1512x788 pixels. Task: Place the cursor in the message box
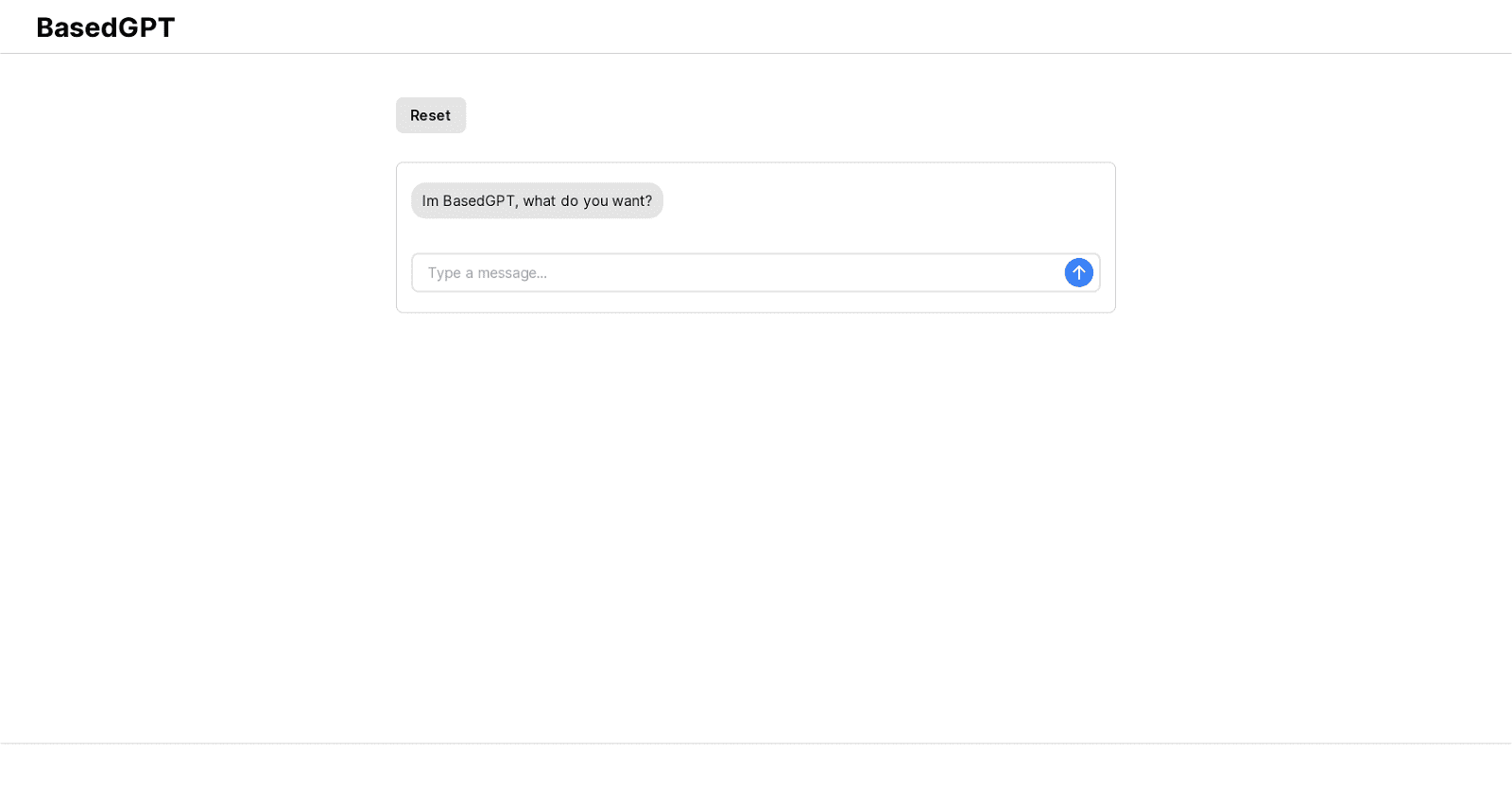tap(737, 273)
